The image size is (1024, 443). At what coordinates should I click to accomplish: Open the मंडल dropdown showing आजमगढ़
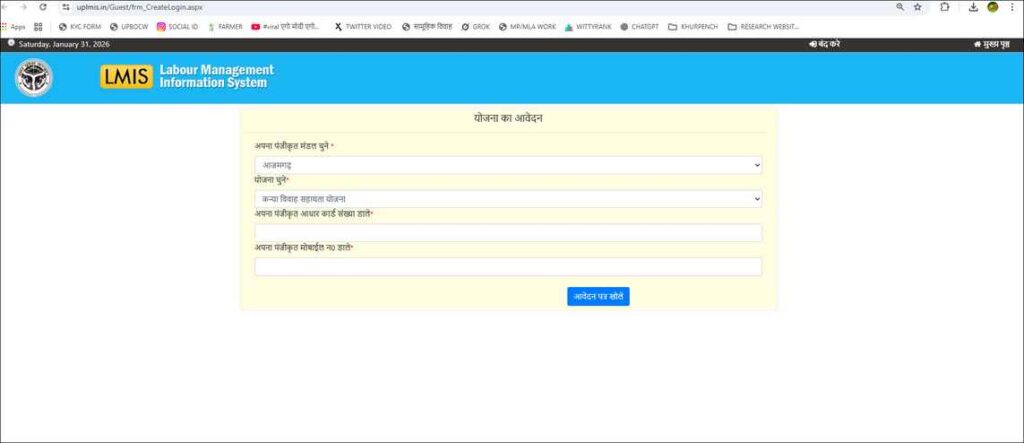(x=508, y=165)
